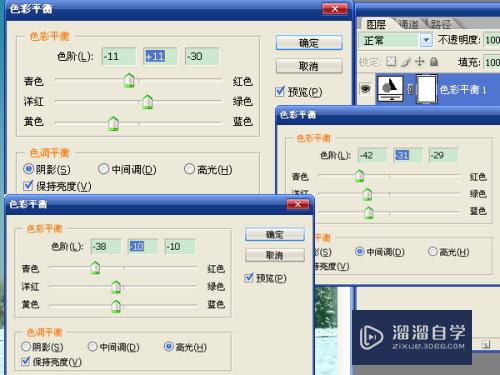500x375 pixels.
Task: Click cyan-red slider handle in -11 dialog
Action: 129,80
